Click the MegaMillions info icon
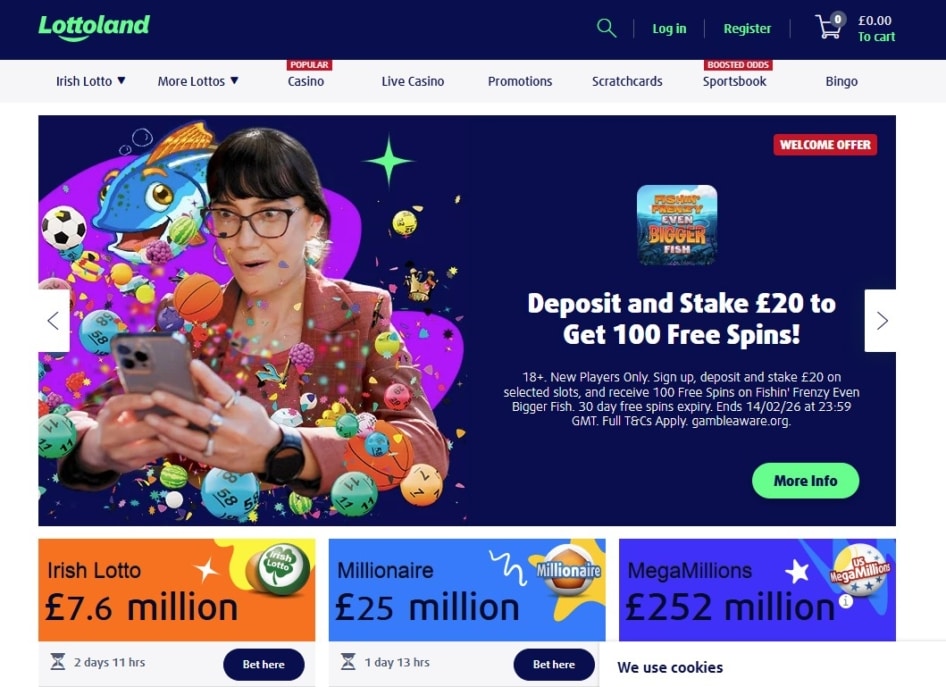Image resolution: width=946 pixels, height=687 pixels. [x=846, y=601]
